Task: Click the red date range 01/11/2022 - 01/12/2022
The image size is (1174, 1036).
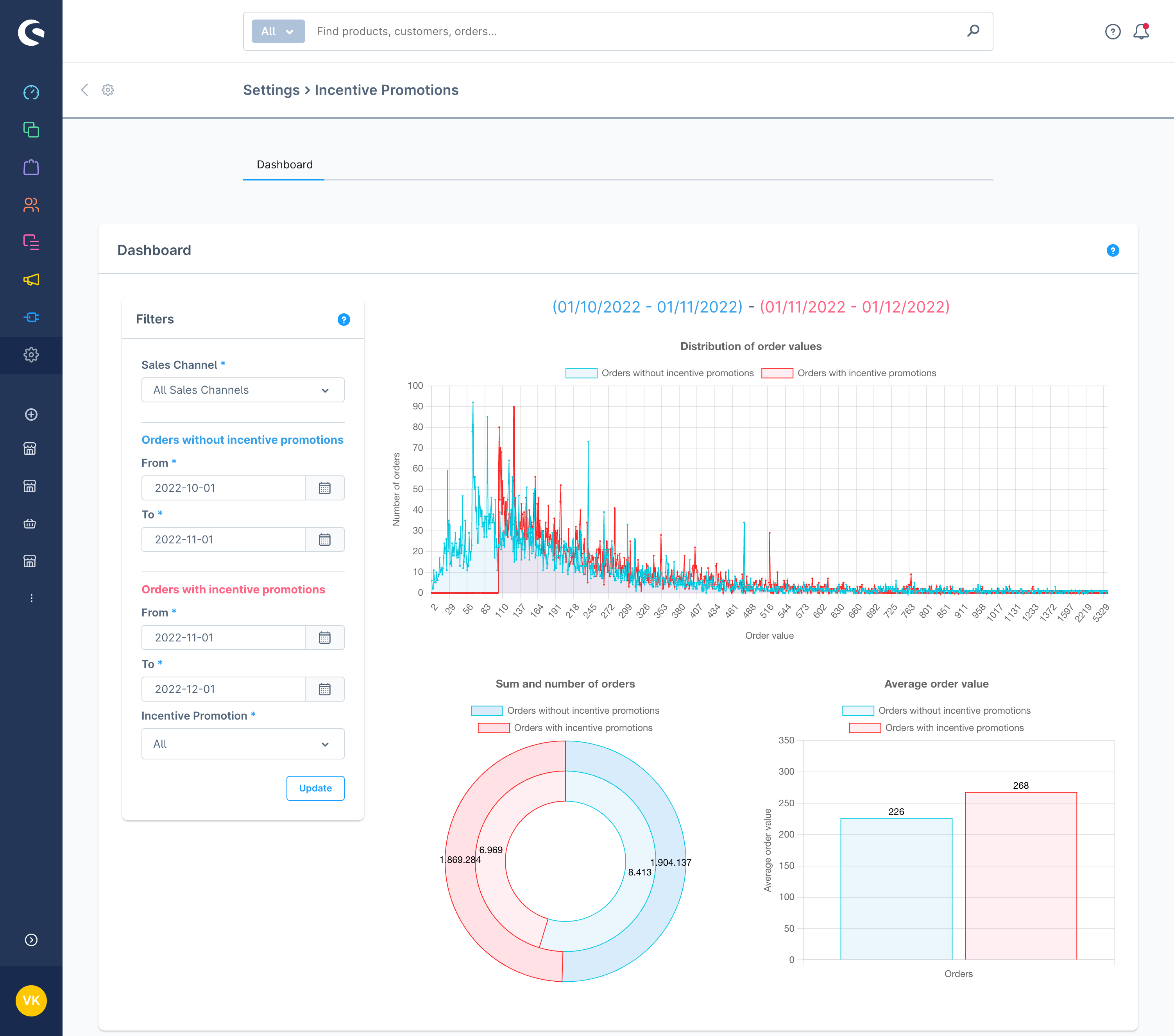Action: 855,307
